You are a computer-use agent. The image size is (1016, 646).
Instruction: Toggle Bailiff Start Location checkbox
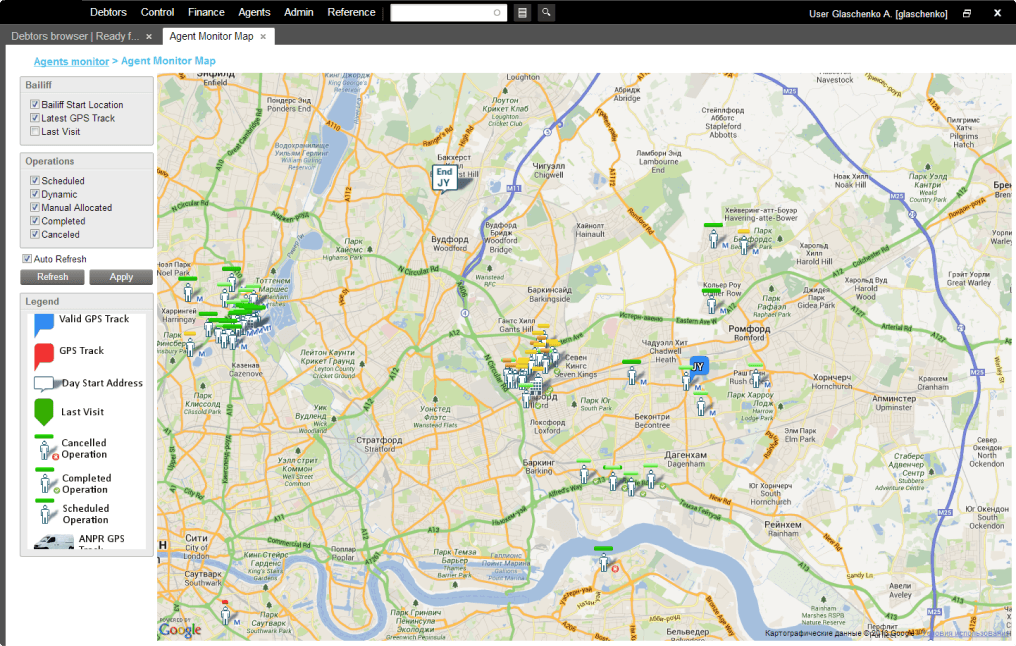(x=35, y=104)
